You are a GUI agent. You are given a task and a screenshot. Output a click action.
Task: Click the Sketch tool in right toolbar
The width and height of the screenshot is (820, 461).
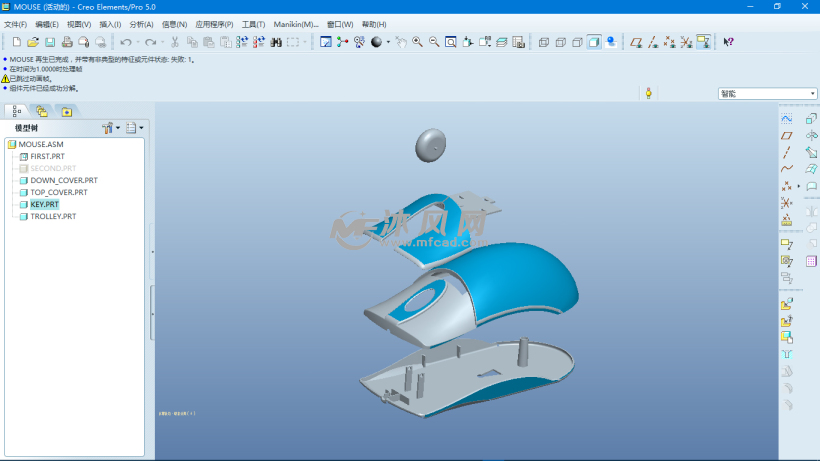click(x=787, y=119)
